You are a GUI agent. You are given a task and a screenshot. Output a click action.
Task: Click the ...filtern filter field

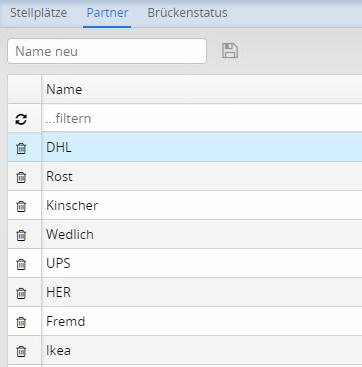(203, 119)
